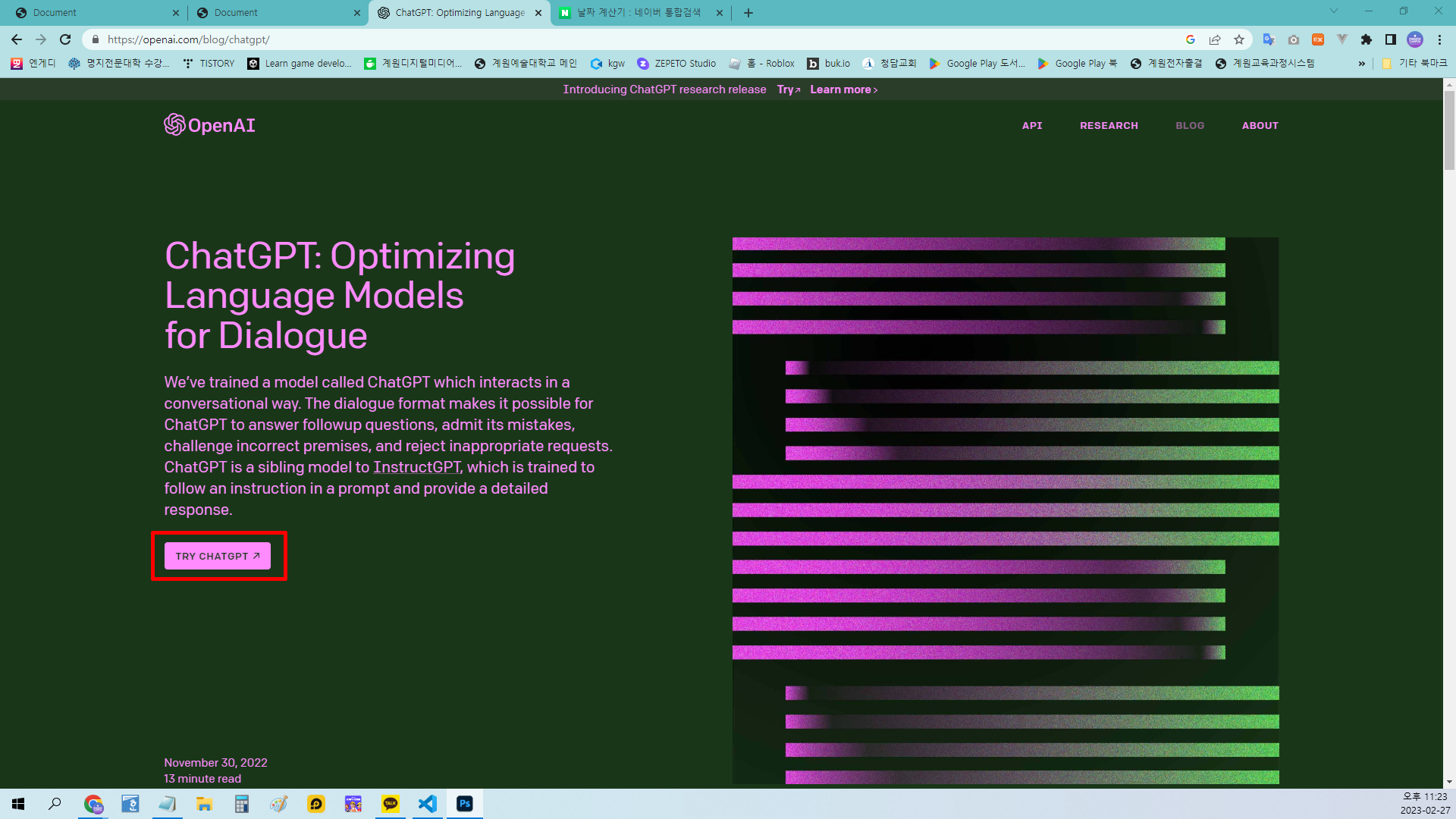Click the TRY CHATGPT button
The height and width of the screenshot is (819, 1456).
point(218,556)
